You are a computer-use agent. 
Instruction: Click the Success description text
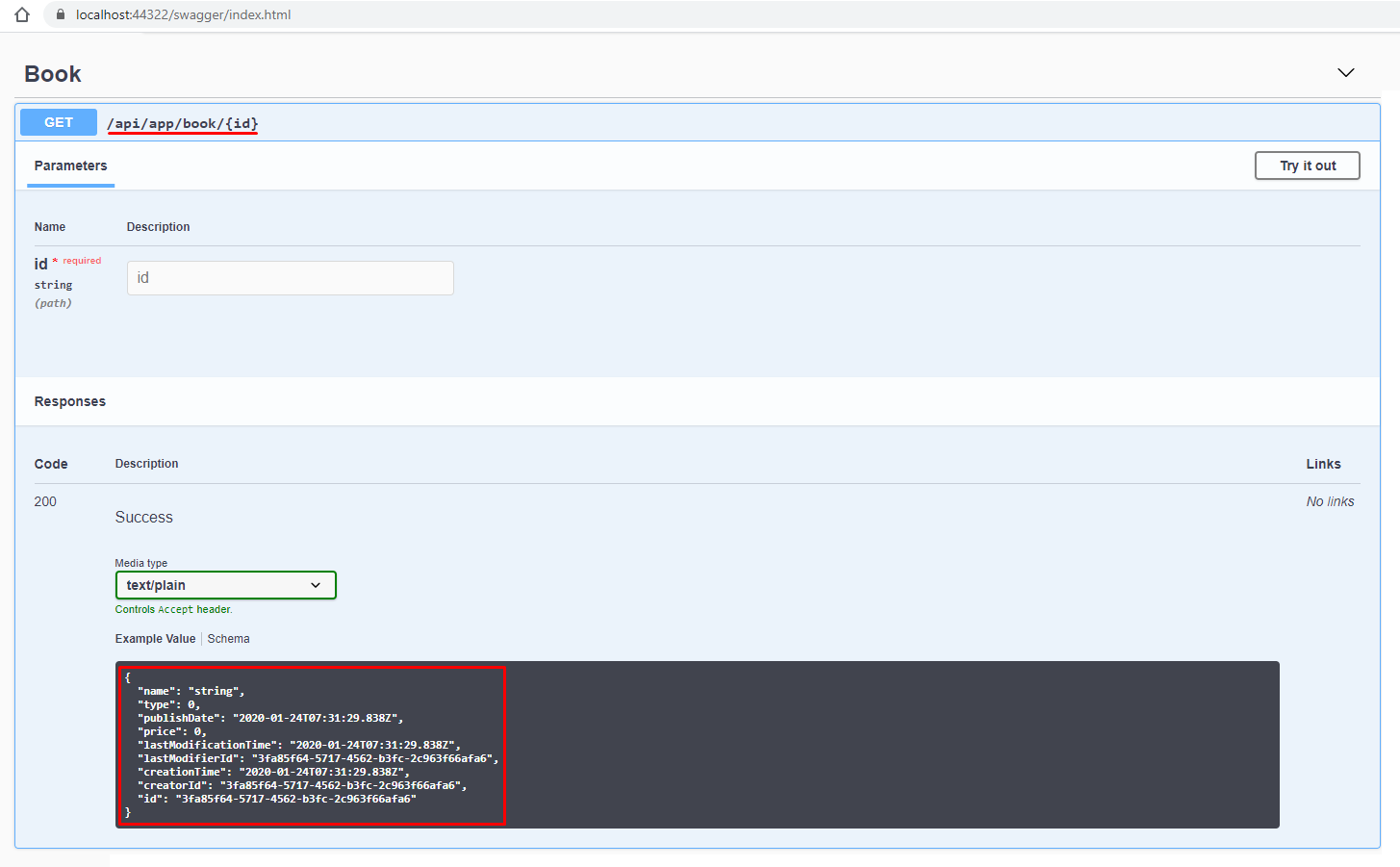point(144,517)
